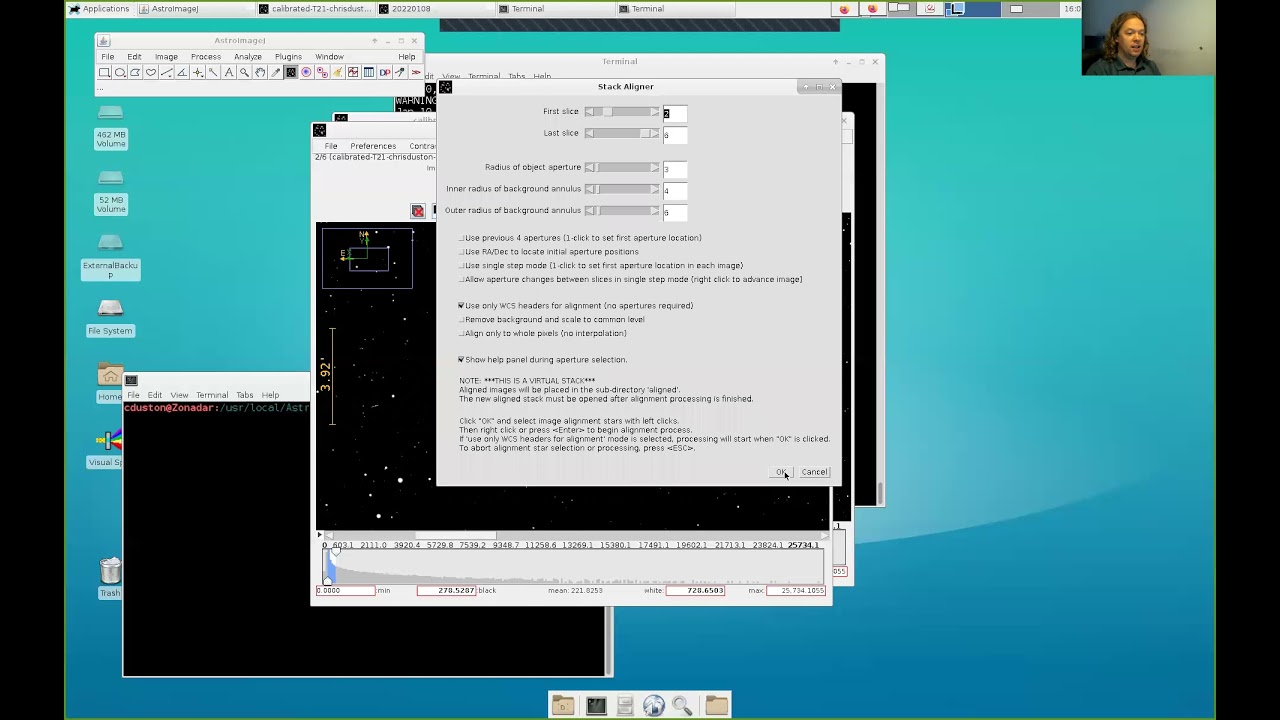1280x720 pixels.
Task: Click the Astronomy tool icon in toolbar
Action: [291, 72]
